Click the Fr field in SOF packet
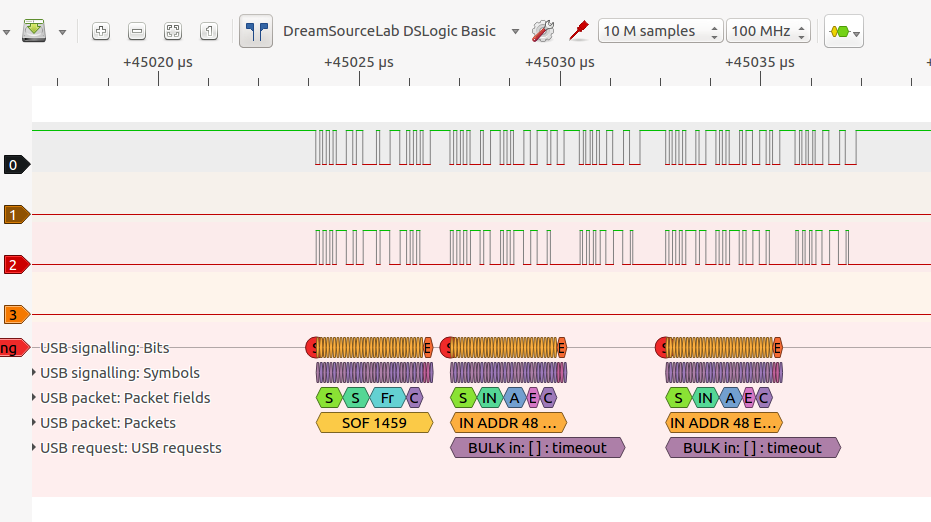Image resolution: width=931 pixels, height=522 pixels. (x=387, y=398)
